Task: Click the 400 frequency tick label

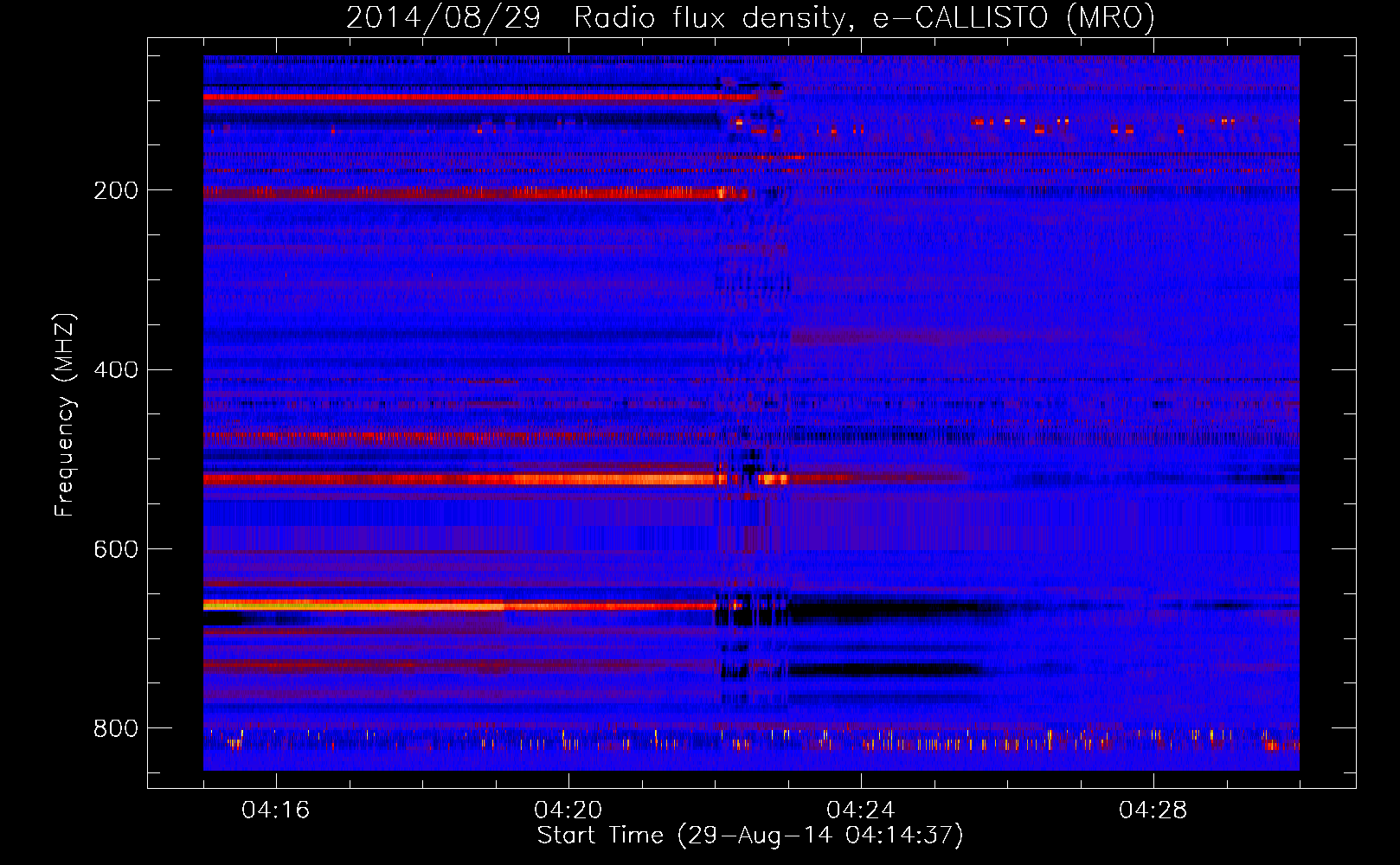Action: point(116,370)
